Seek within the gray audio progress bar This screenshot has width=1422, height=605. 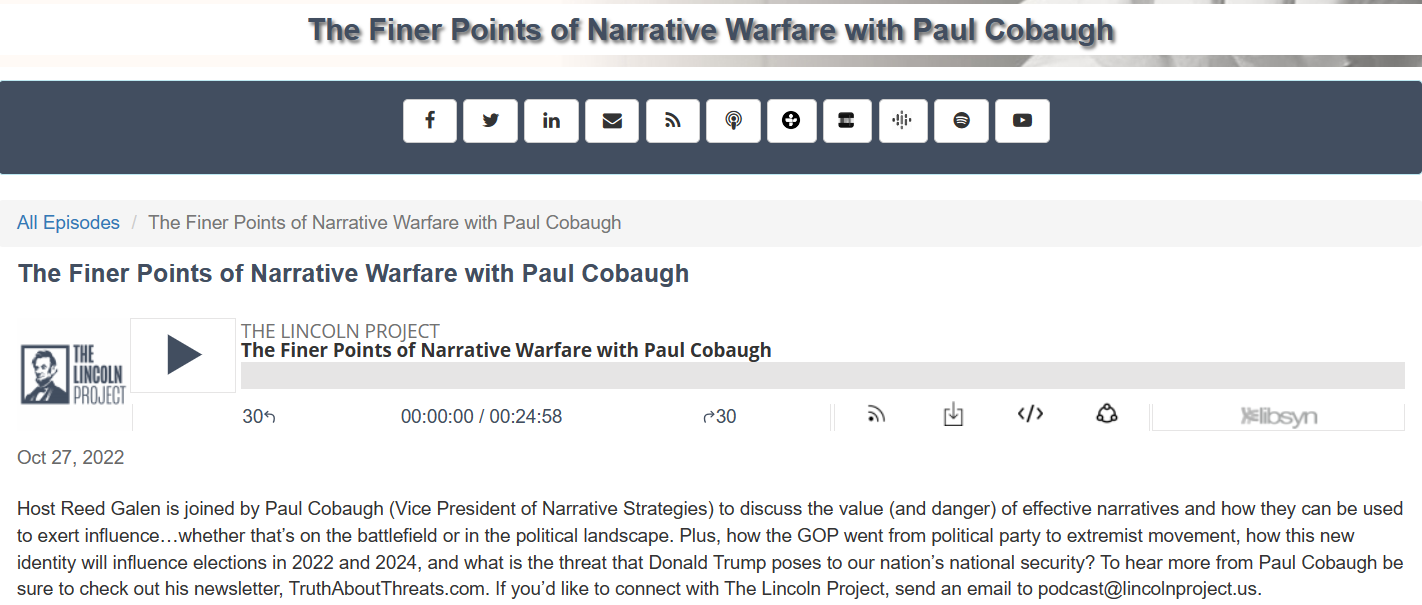823,375
